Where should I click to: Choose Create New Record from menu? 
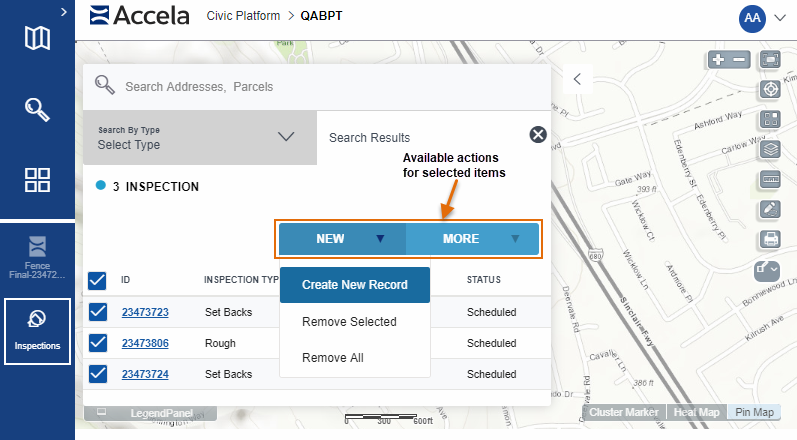coord(355,285)
